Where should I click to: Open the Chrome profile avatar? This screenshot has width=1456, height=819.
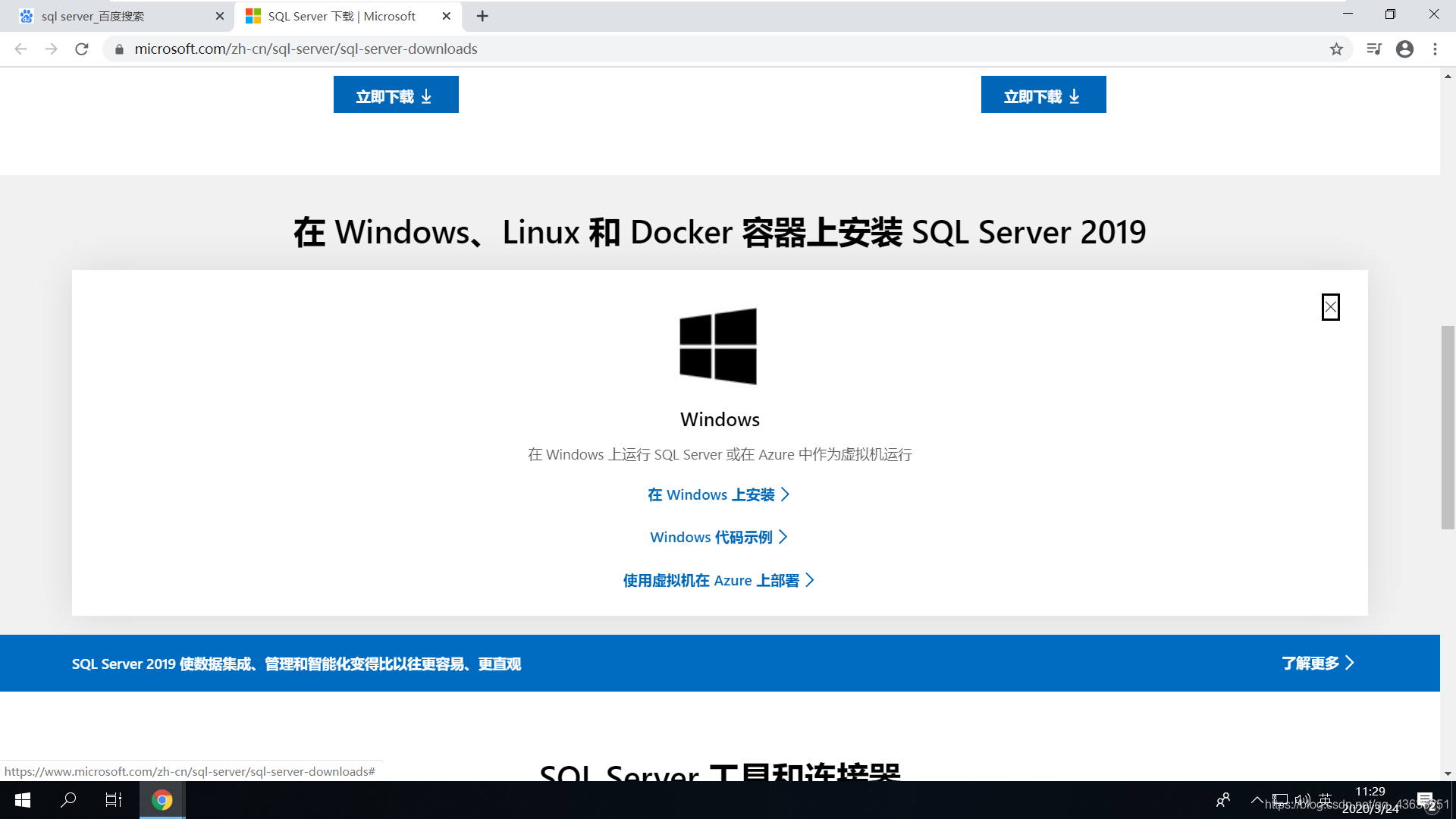[x=1404, y=49]
